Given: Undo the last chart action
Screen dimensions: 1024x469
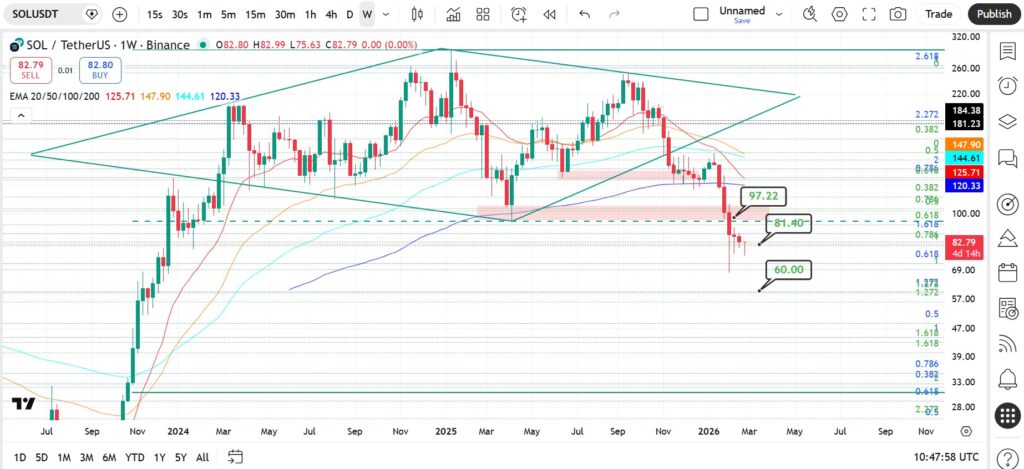Looking at the screenshot, I should [584, 14].
